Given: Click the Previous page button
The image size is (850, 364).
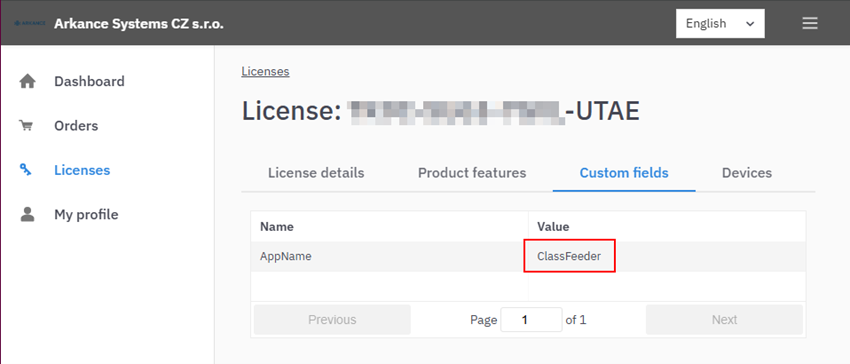Looking at the screenshot, I should (332, 320).
